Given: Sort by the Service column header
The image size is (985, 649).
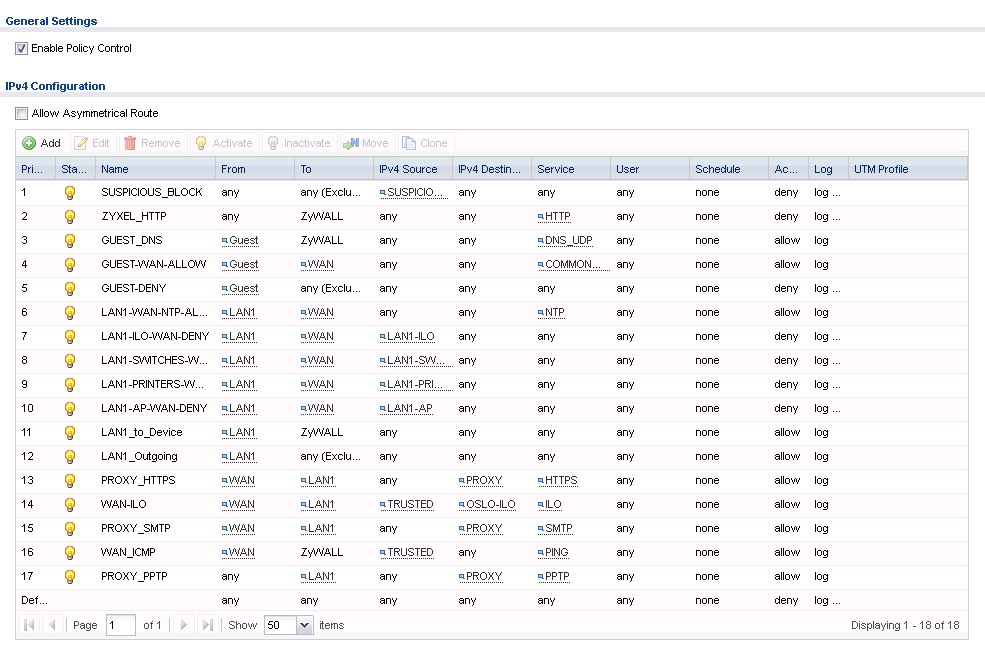Looking at the screenshot, I should (555, 169).
